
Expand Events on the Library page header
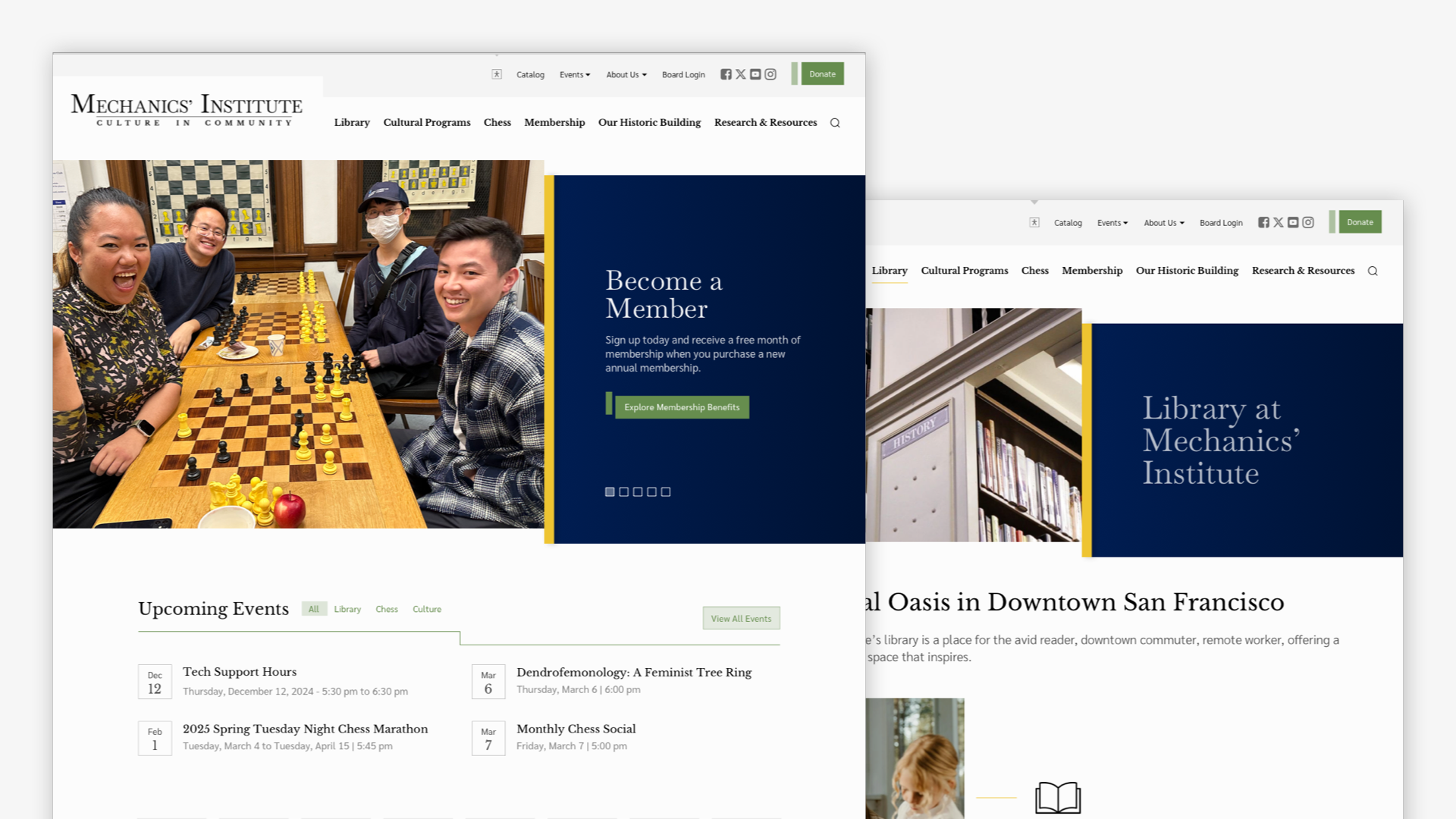point(1112,222)
